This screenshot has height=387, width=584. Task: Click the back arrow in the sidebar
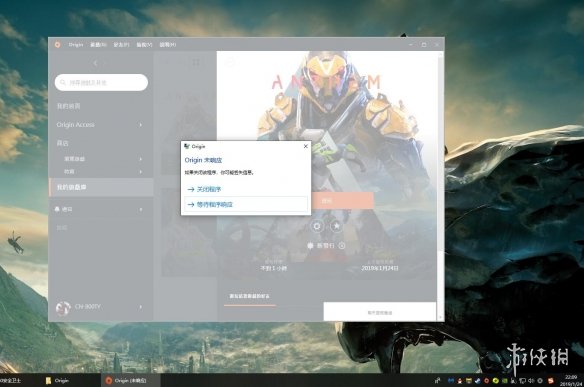[95, 63]
